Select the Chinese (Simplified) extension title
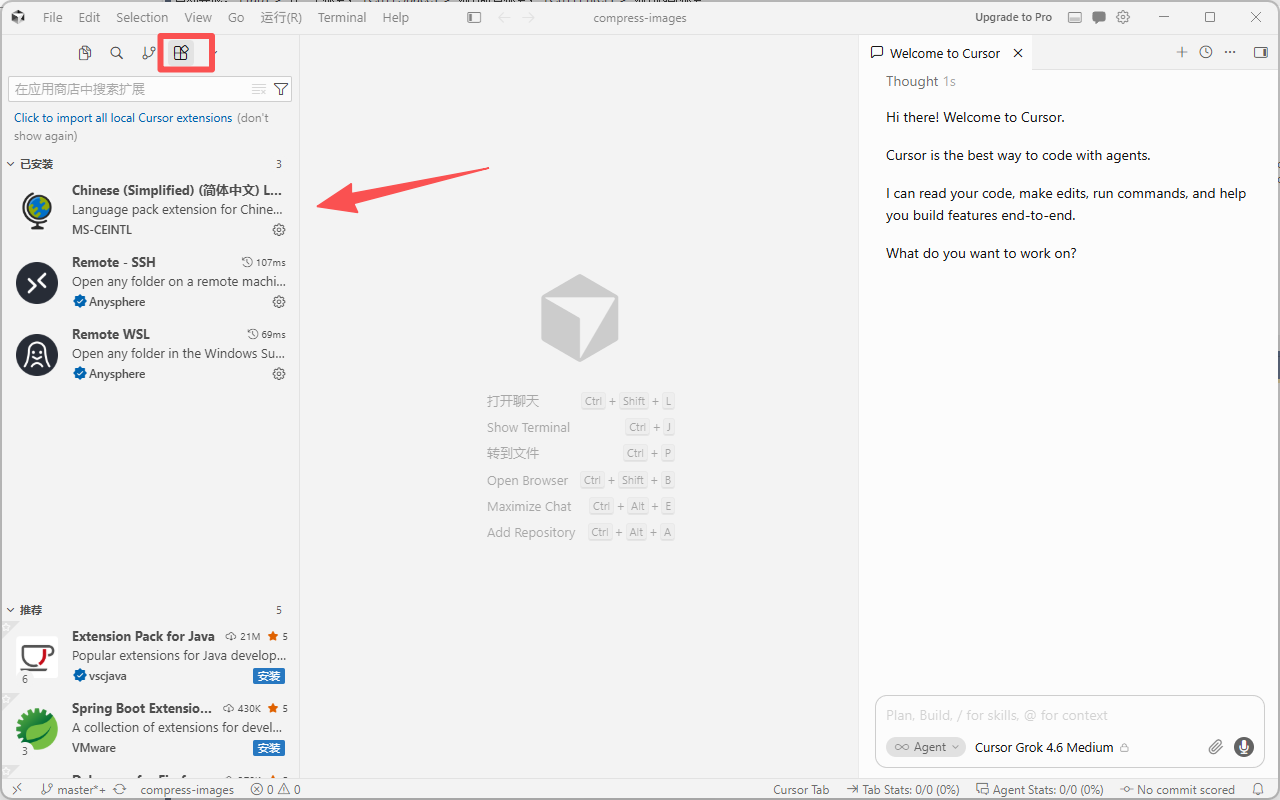This screenshot has height=800, width=1280. [x=177, y=190]
